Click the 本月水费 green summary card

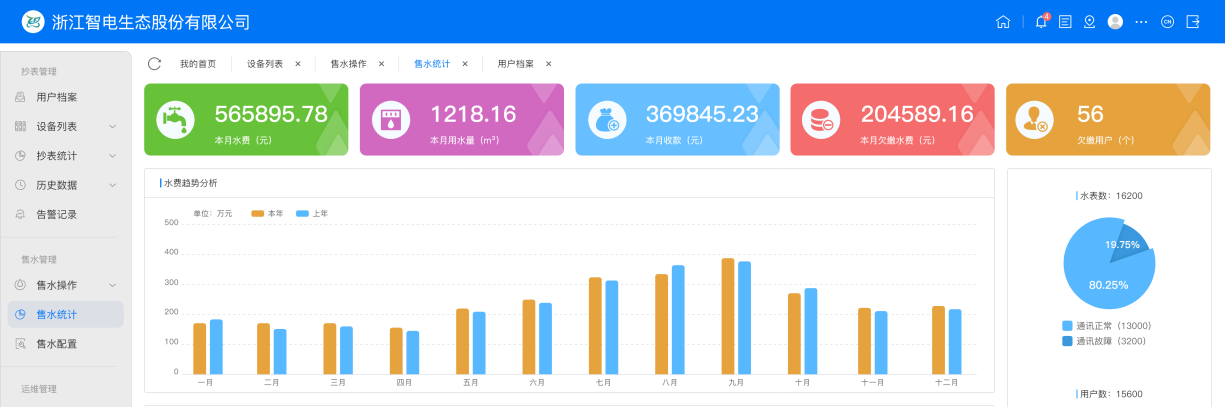coord(246,120)
